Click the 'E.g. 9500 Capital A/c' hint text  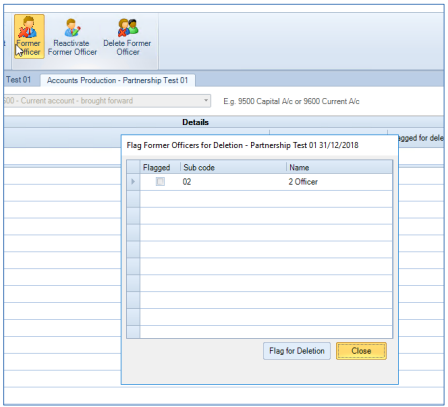(291, 101)
